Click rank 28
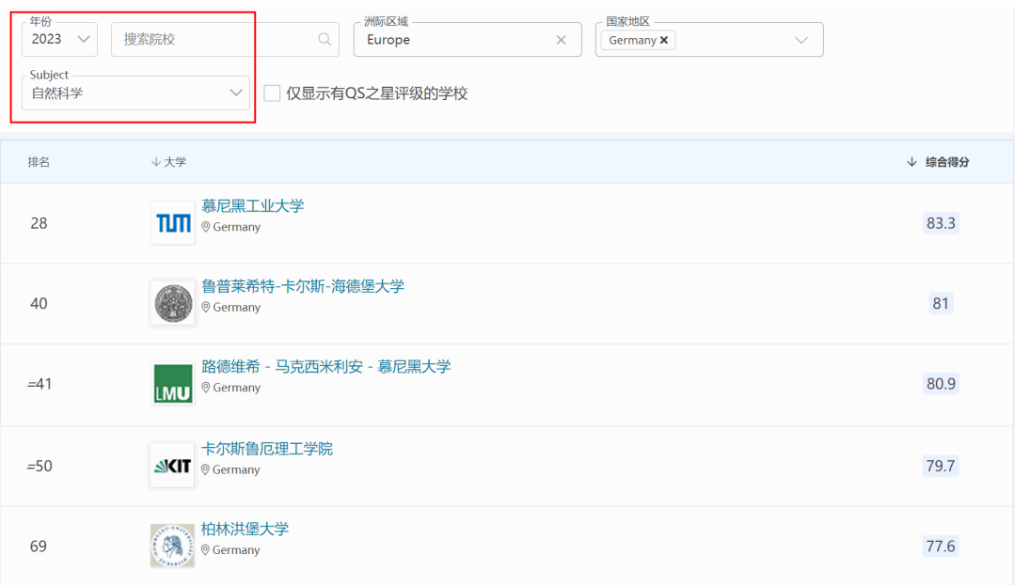 point(39,223)
